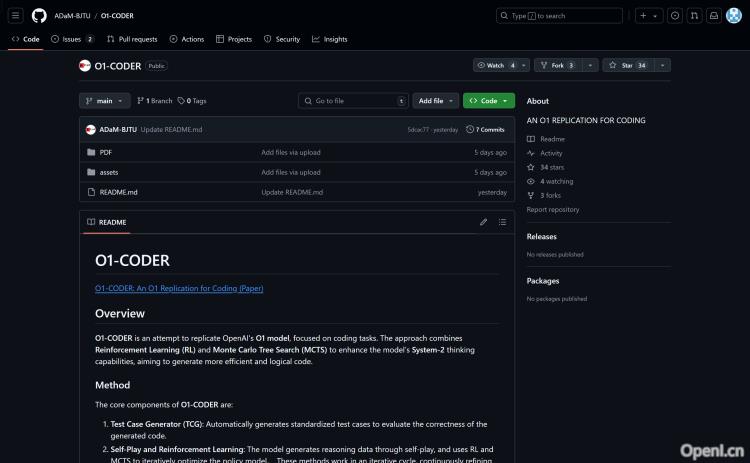750x463 pixels.
Task: Expand the main branch dropdown
Action: coord(104,101)
